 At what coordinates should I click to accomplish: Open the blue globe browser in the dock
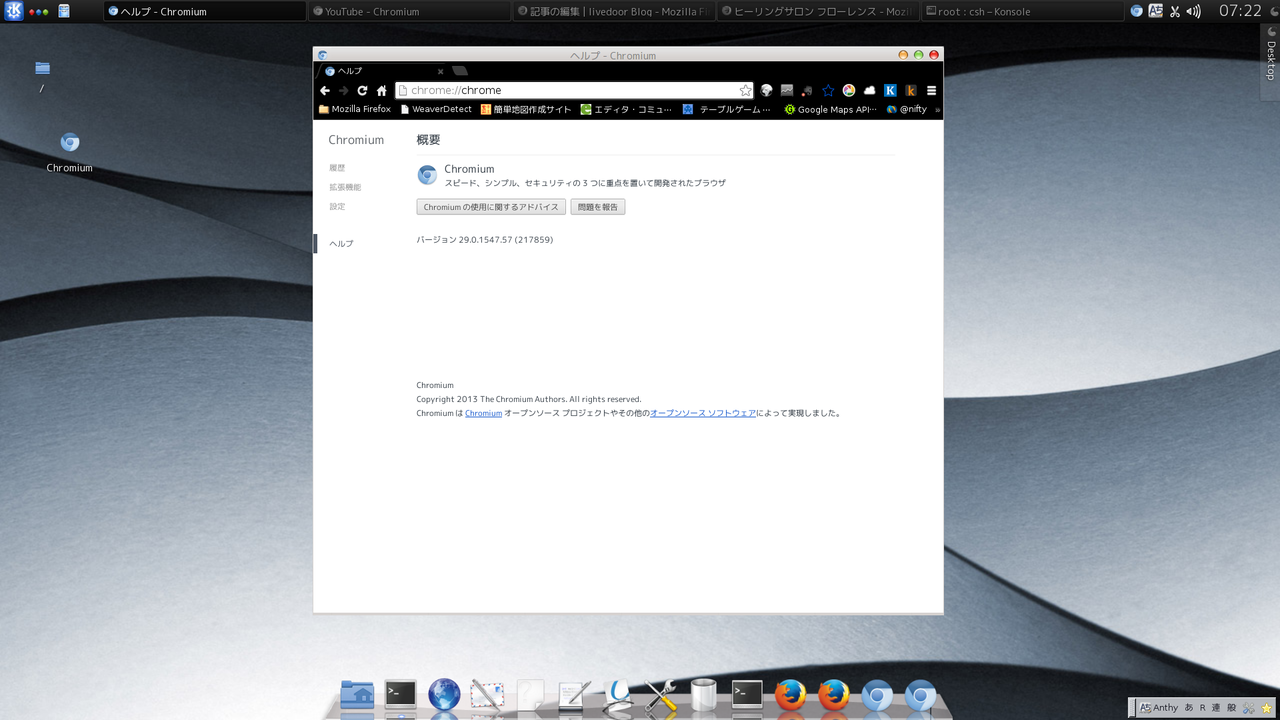[444, 694]
